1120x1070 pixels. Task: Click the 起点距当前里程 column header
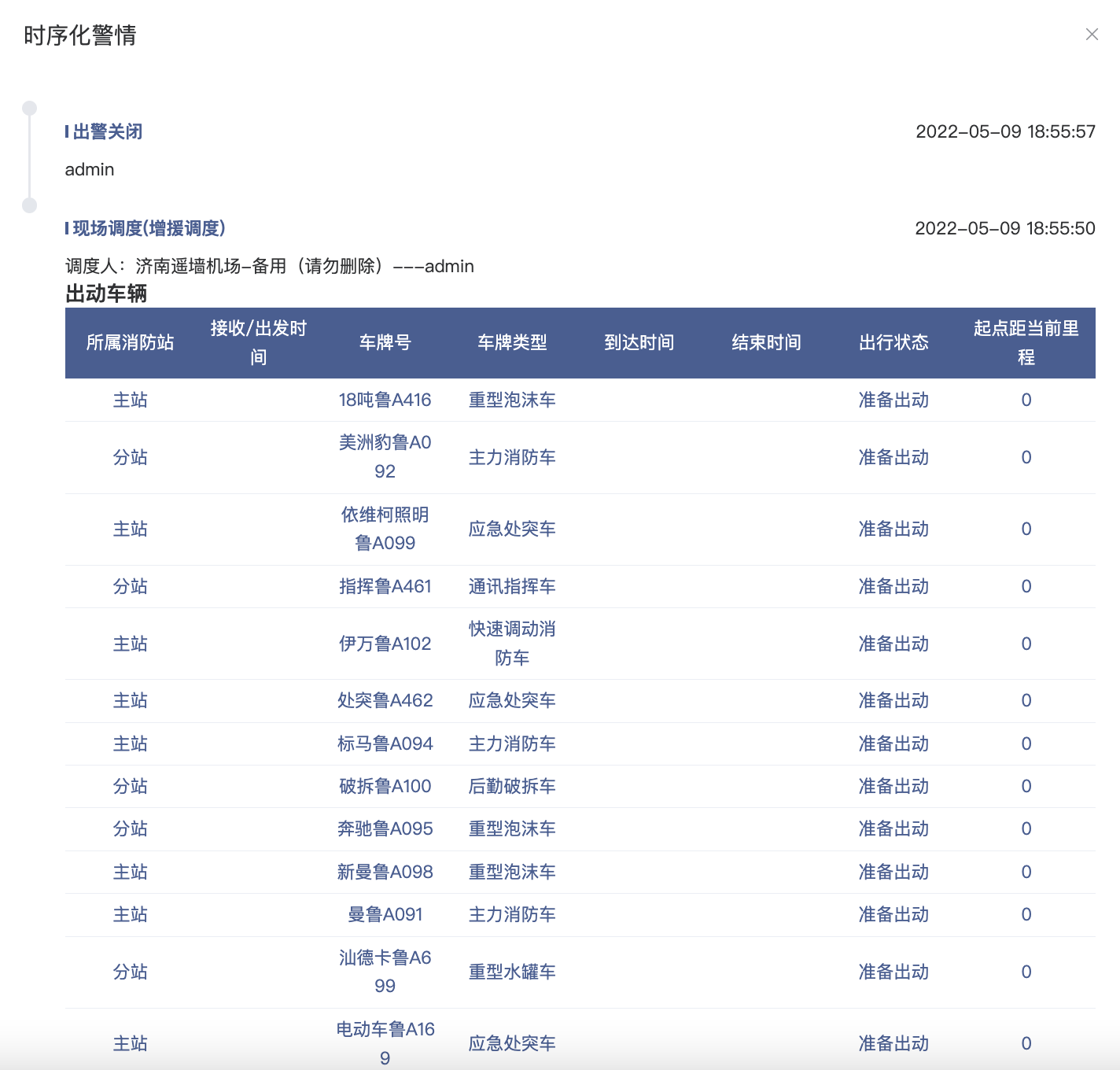click(x=1026, y=342)
